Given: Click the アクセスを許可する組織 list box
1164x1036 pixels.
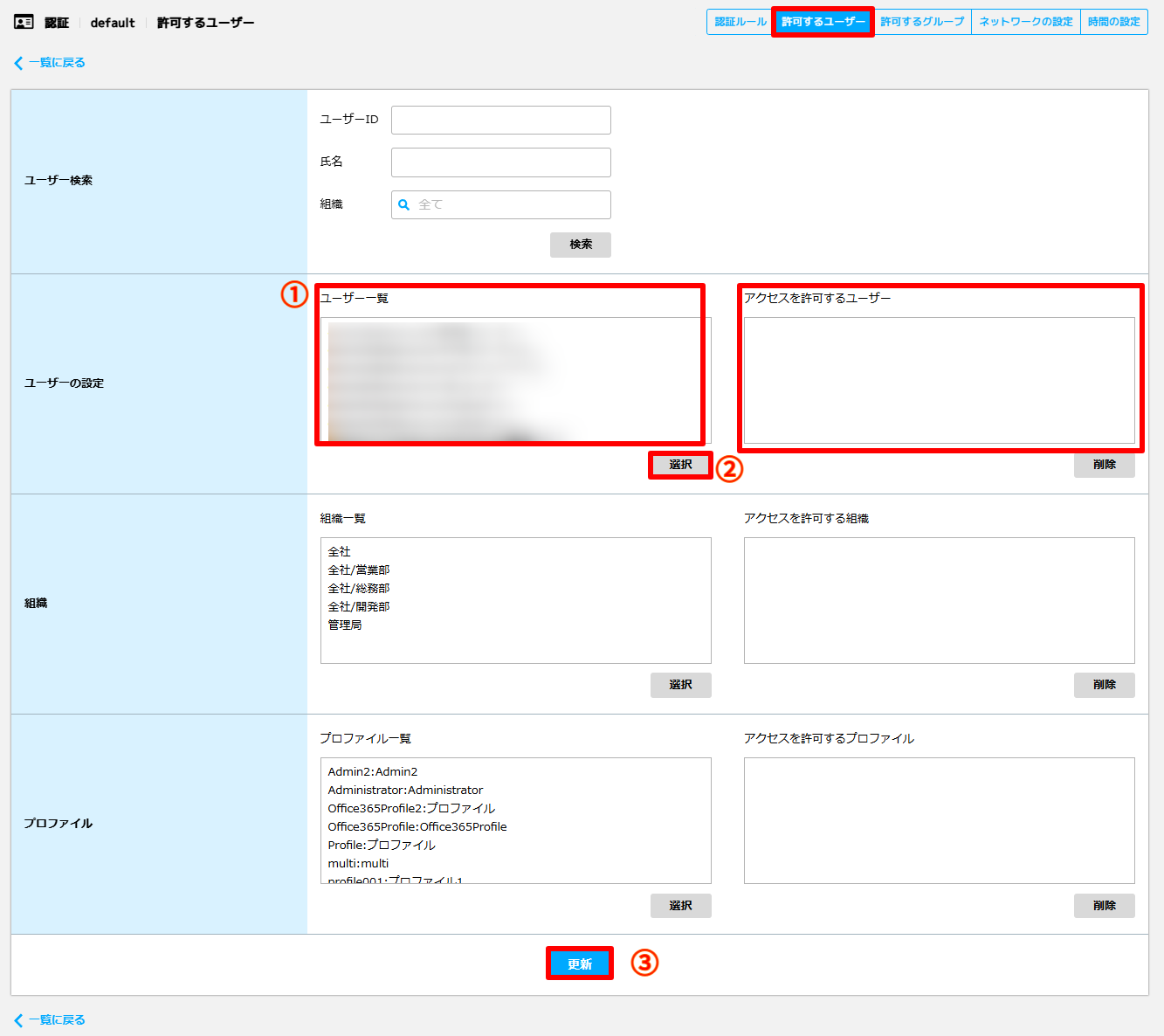Looking at the screenshot, I should click(x=940, y=601).
